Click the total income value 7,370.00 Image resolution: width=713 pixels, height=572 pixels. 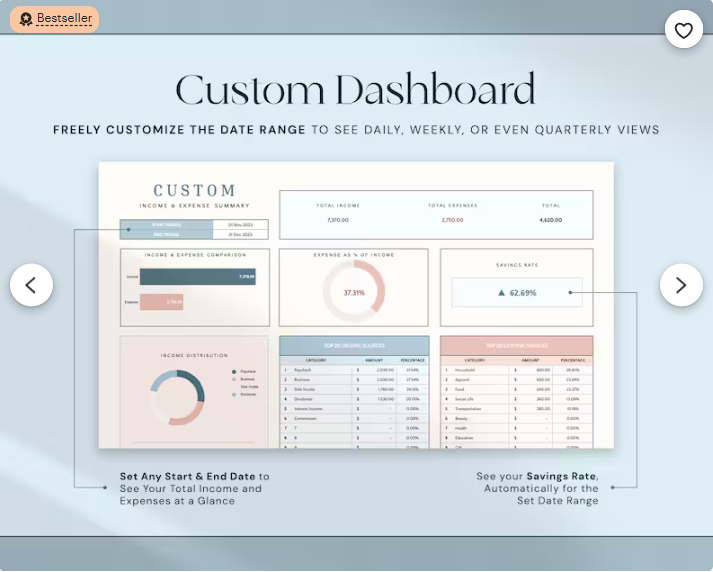pos(338,220)
